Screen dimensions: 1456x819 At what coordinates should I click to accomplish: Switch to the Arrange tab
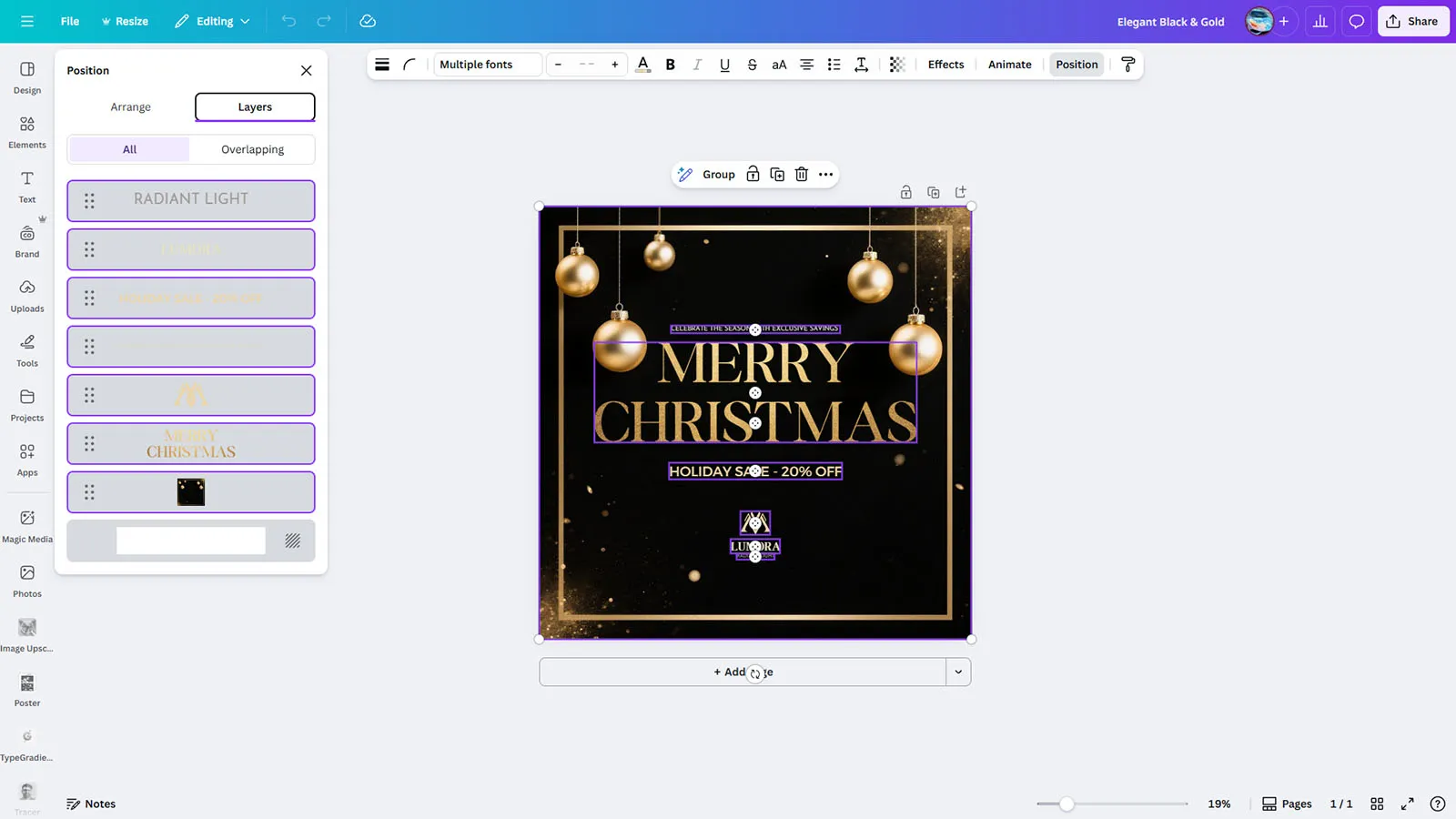point(130,107)
